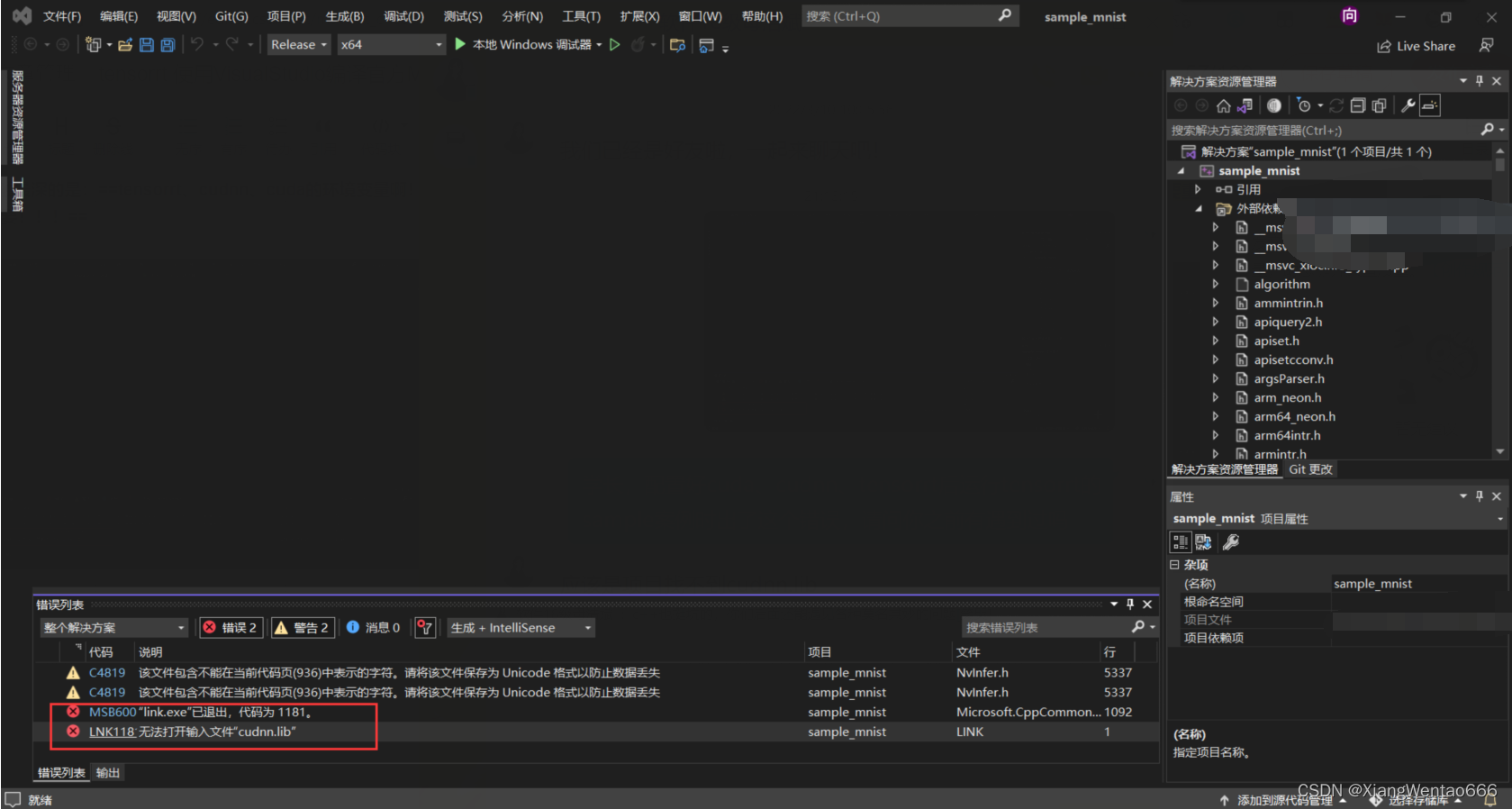Viewport: 1512px width, 809px height.
Task: Open the Git(G) menu
Action: tap(231, 16)
